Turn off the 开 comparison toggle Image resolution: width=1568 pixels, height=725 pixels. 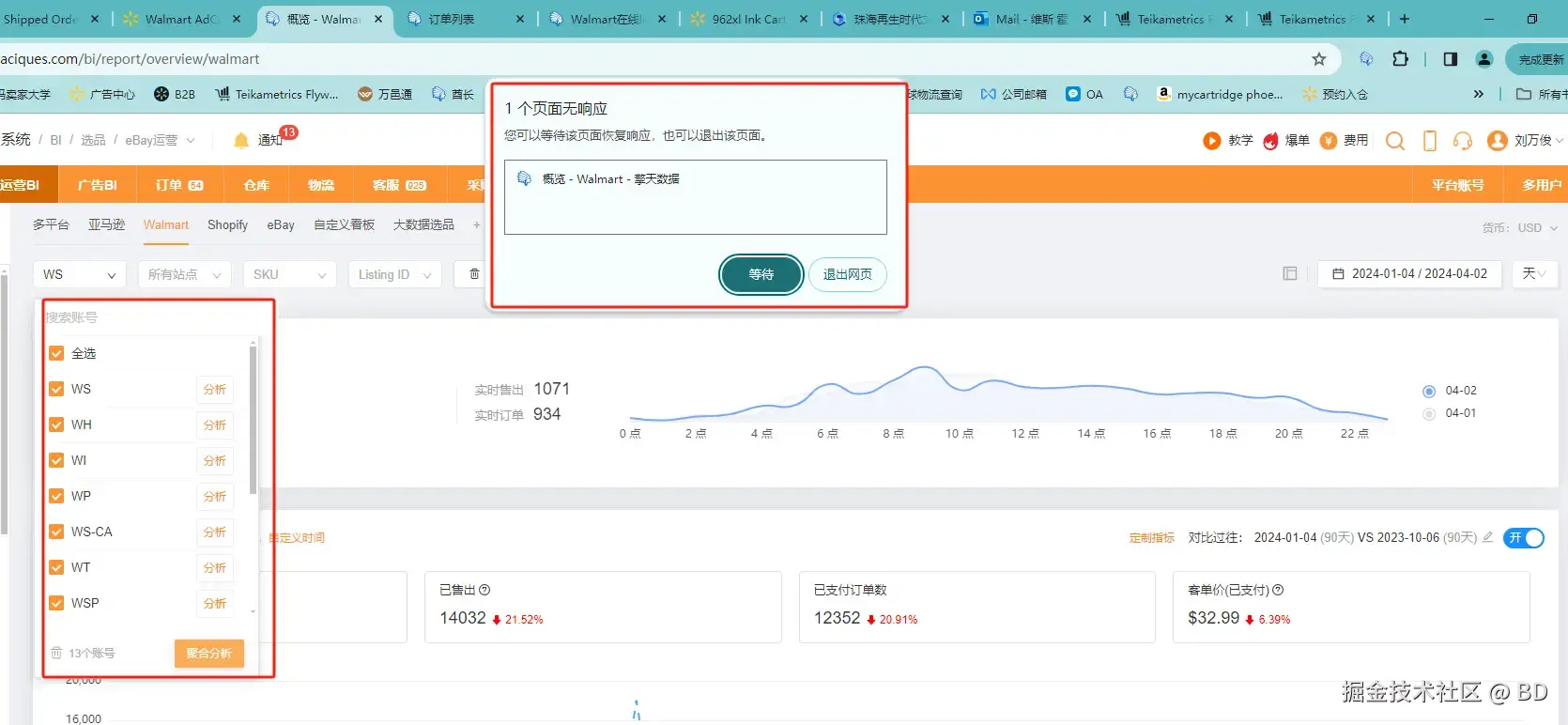tap(1524, 537)
